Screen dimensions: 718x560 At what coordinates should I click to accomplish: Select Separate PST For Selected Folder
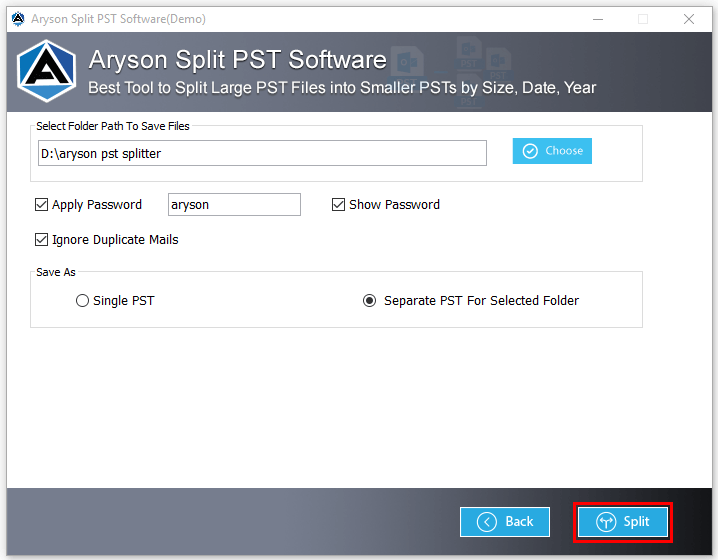coord(369,301)
